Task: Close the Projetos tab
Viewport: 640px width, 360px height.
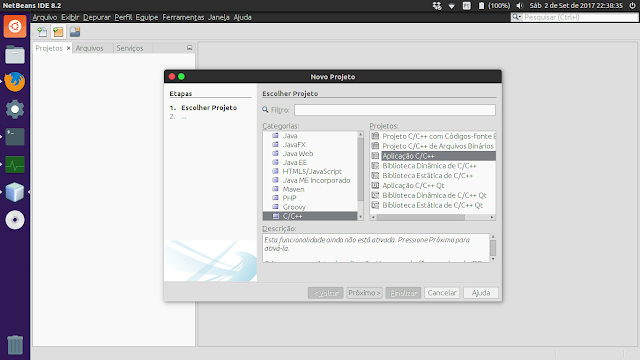Action: pos(69,48)
